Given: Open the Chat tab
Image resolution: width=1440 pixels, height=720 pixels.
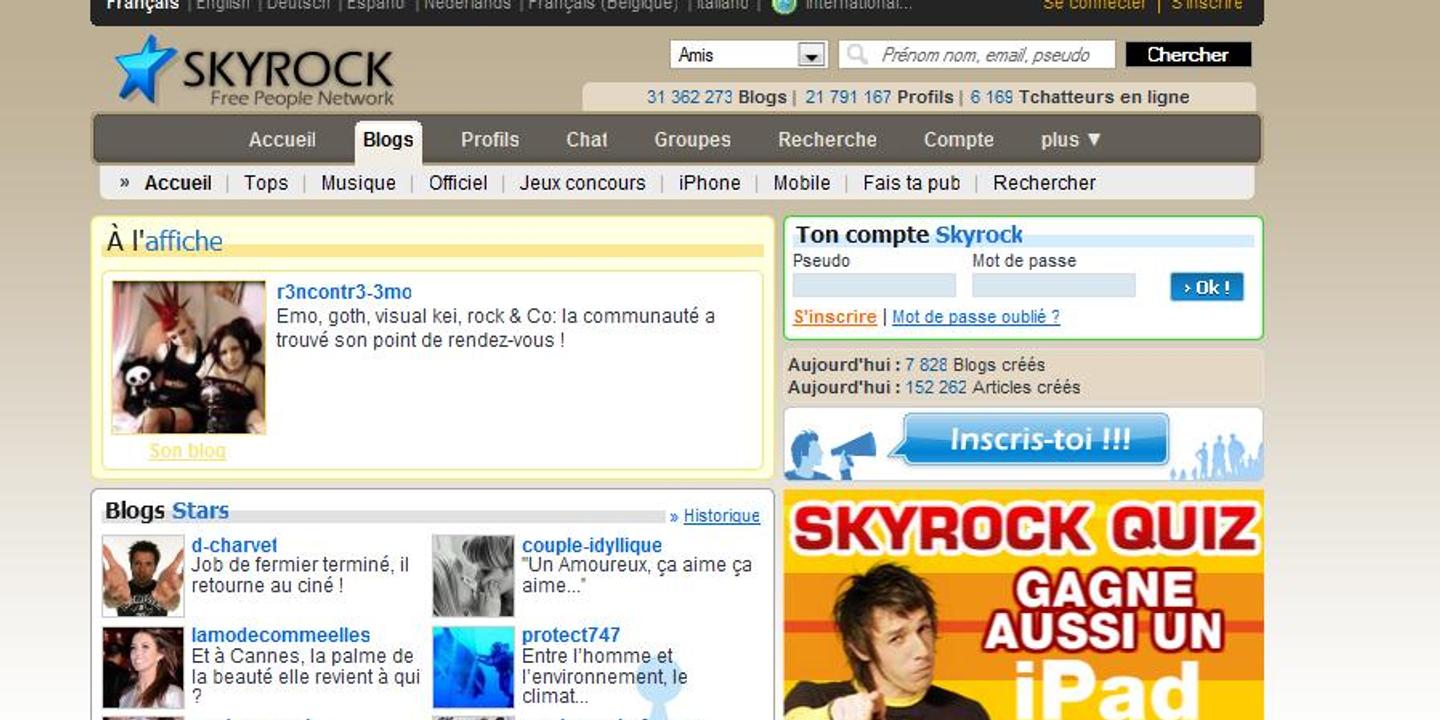Looking at the screenshot, I should pos(586,140).
